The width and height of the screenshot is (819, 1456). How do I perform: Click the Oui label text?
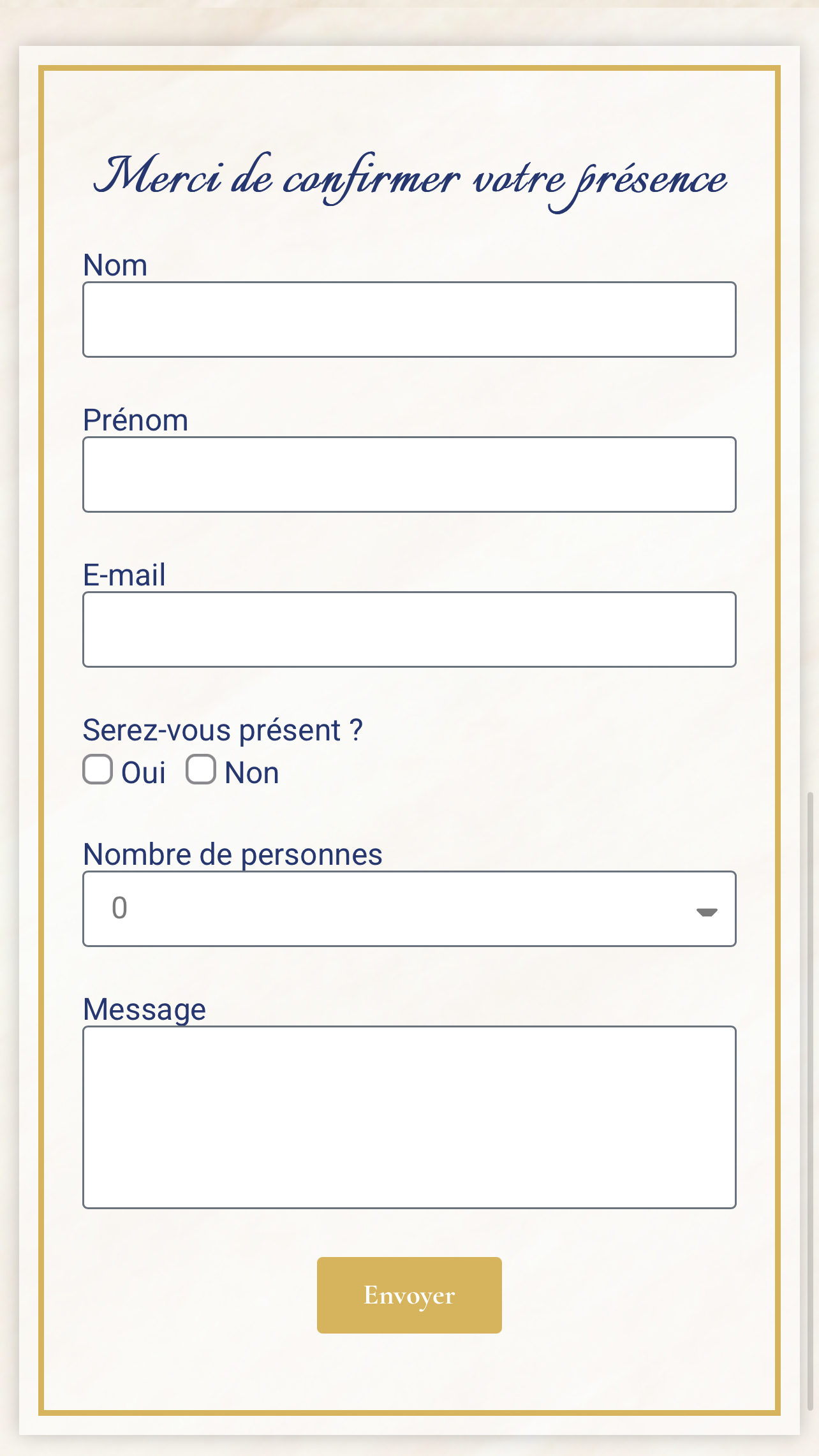(144, 773)
